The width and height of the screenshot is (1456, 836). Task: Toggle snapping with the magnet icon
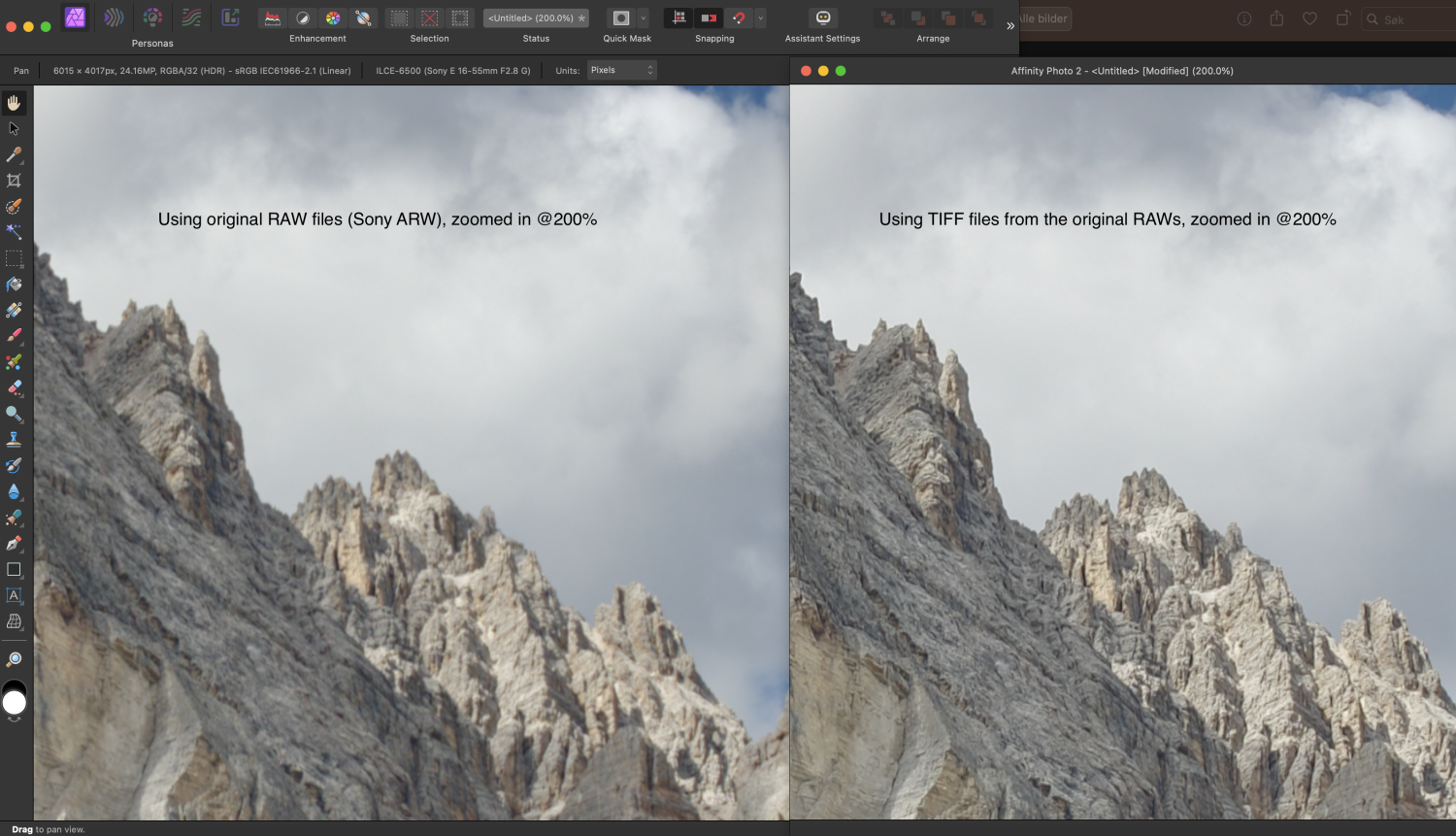click(739, 18)
